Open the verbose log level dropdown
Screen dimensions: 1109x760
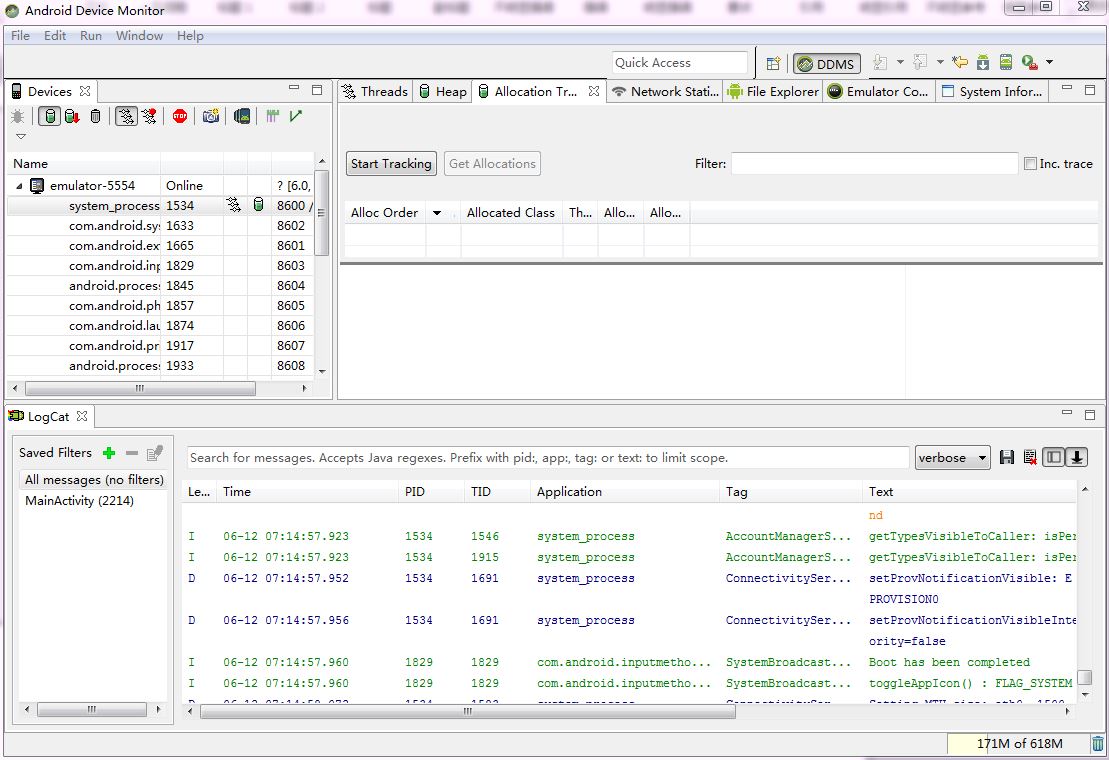pyautogui.click(x=952, y=457)
